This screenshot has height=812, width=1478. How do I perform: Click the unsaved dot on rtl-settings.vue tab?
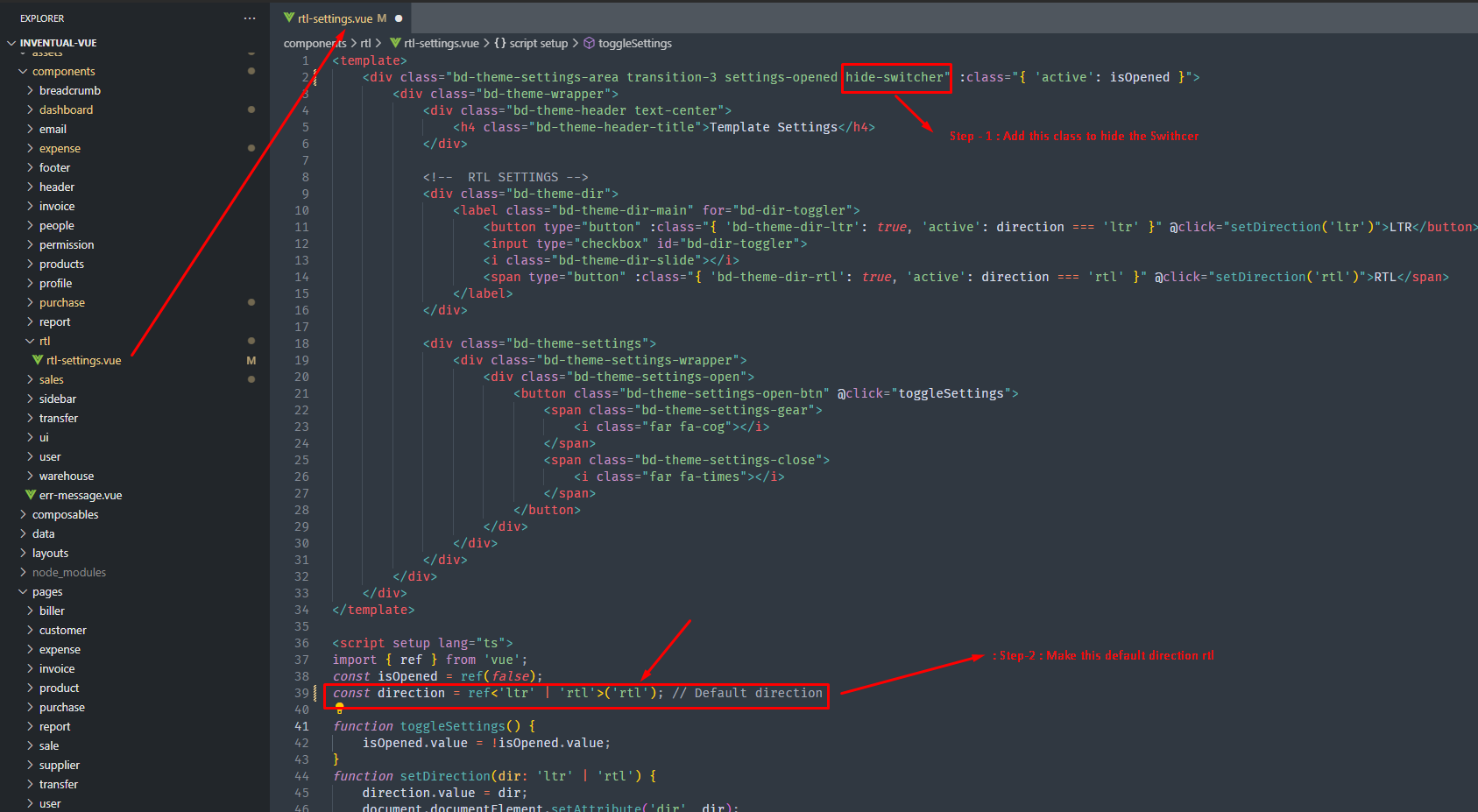(x=399, y=18)
